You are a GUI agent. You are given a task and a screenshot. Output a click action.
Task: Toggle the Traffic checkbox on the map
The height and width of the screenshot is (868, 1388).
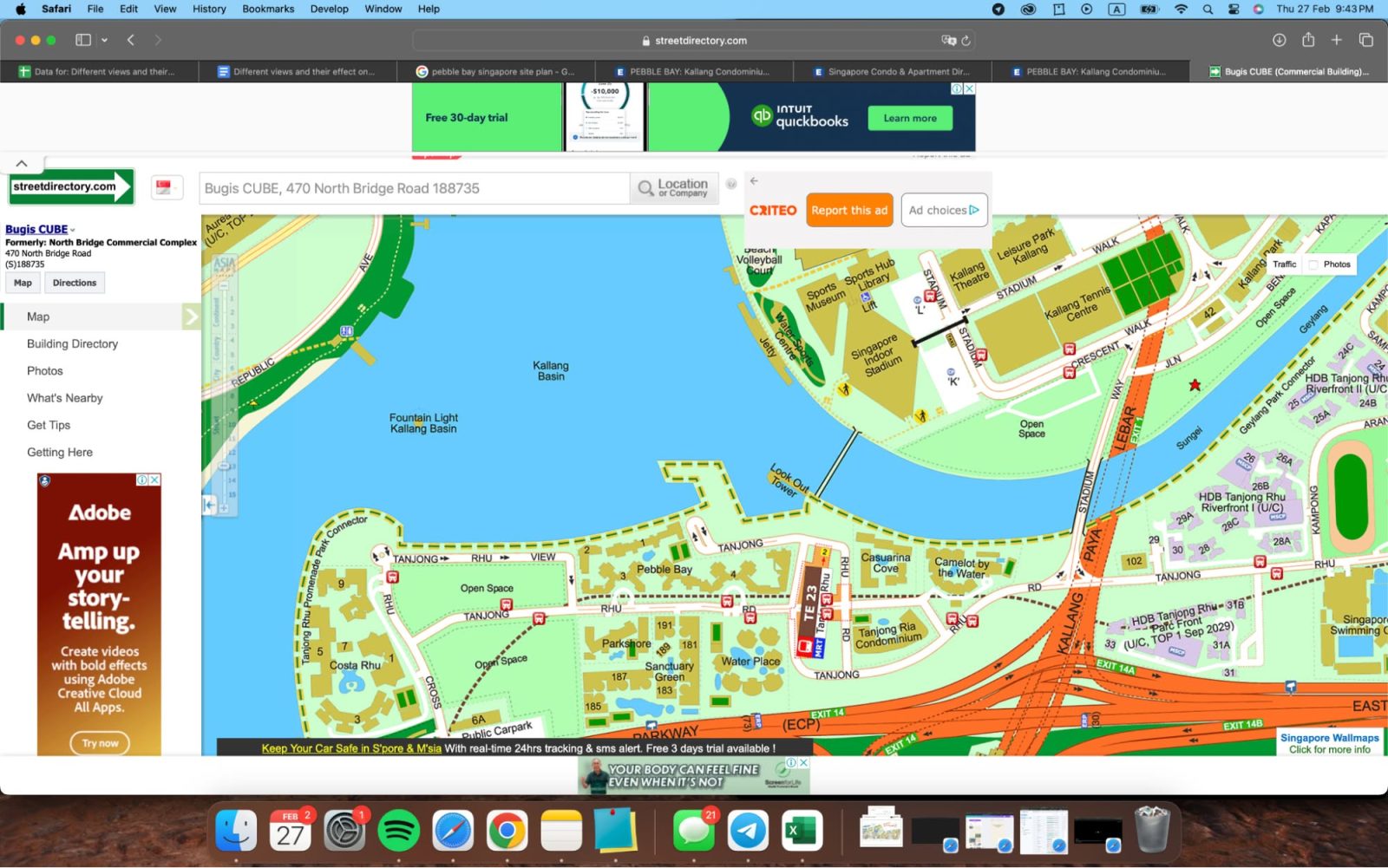coord(1285,264)
